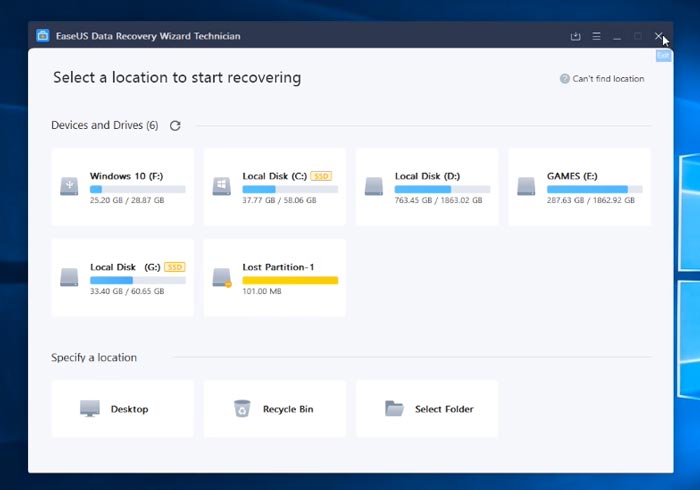Viewport: 700px width, 490px height.
Task: Click the EaseUS app logo icon
Action: coord(43,36)
